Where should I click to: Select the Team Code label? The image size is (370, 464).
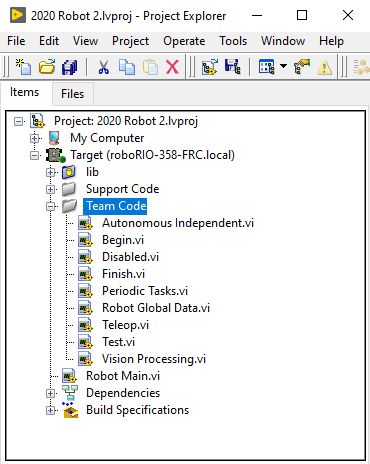[x=116, y=206]
